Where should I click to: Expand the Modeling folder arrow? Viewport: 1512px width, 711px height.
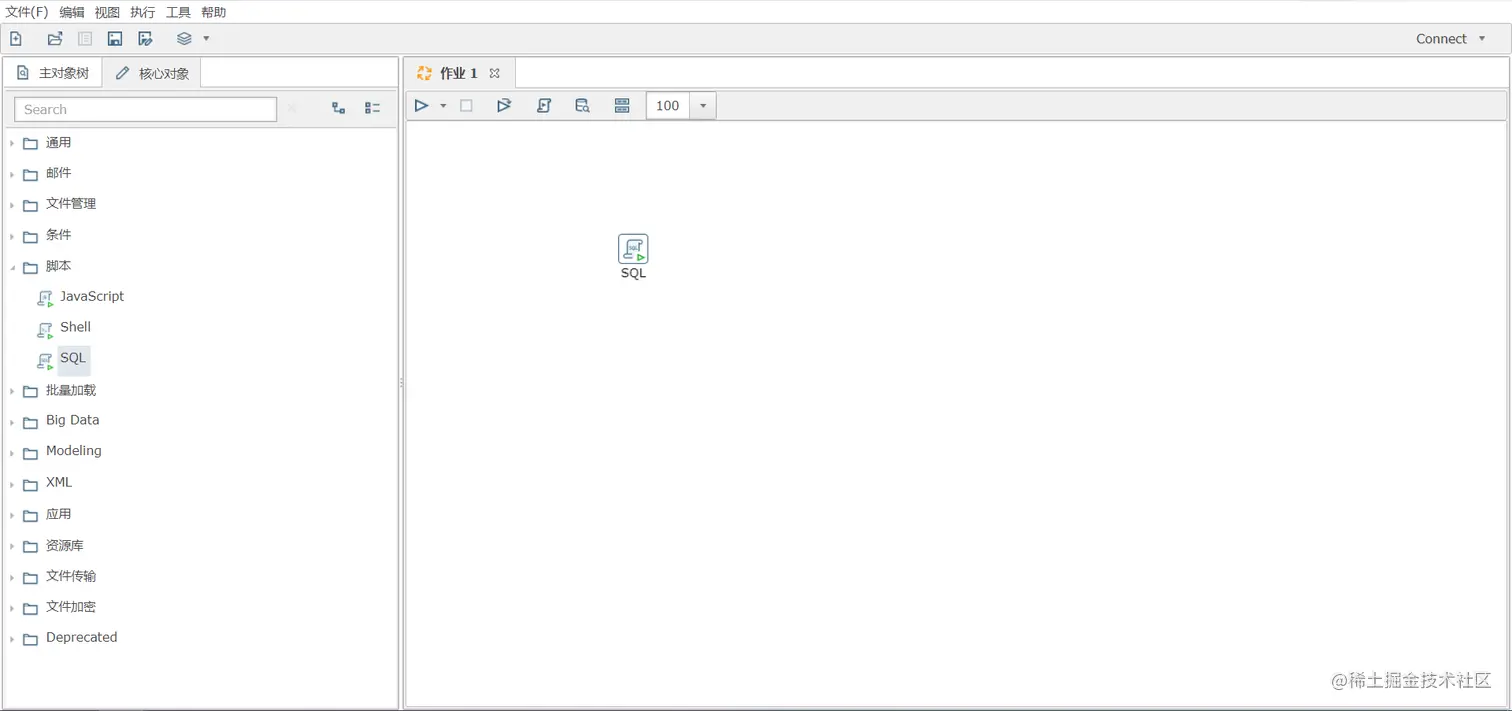12,453
